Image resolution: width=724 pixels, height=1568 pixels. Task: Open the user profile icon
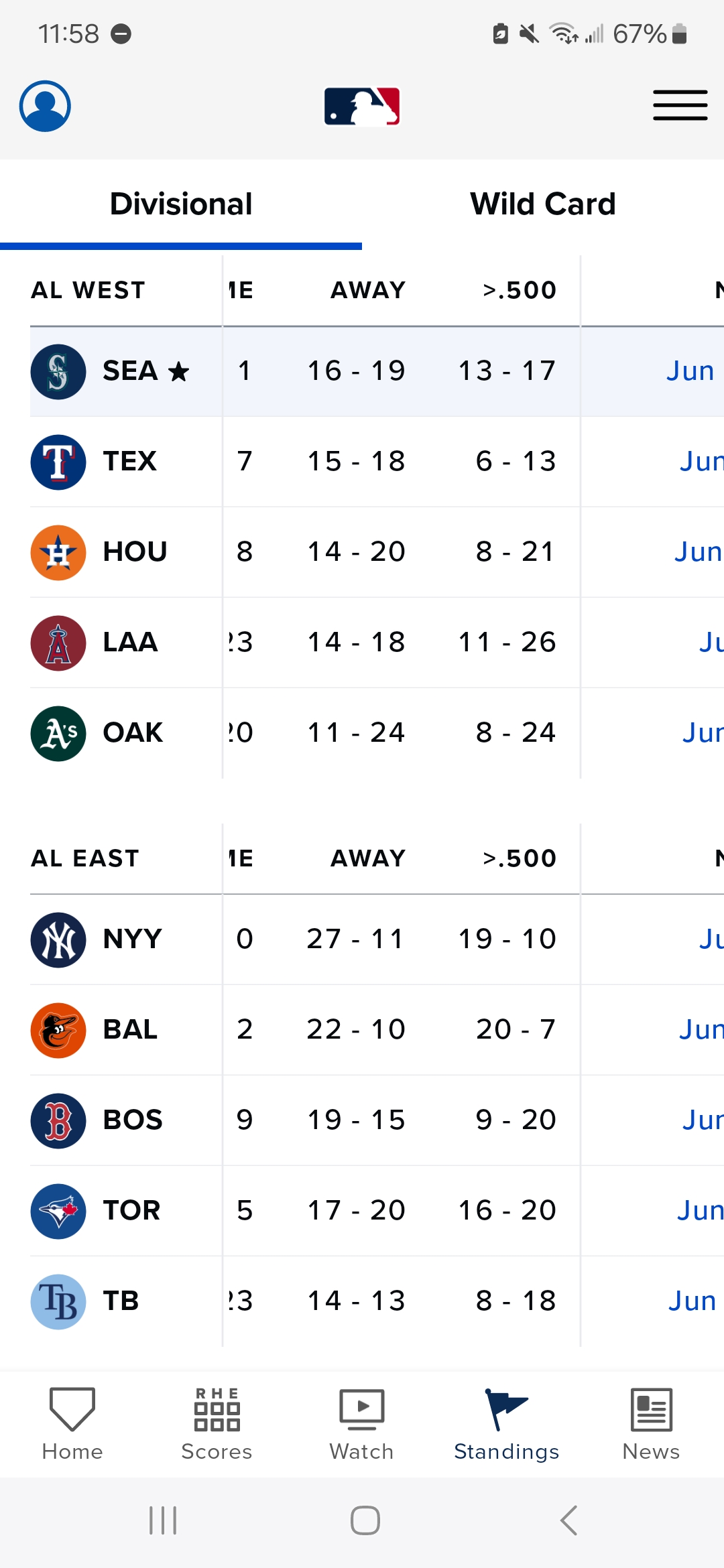coord(45,106)
